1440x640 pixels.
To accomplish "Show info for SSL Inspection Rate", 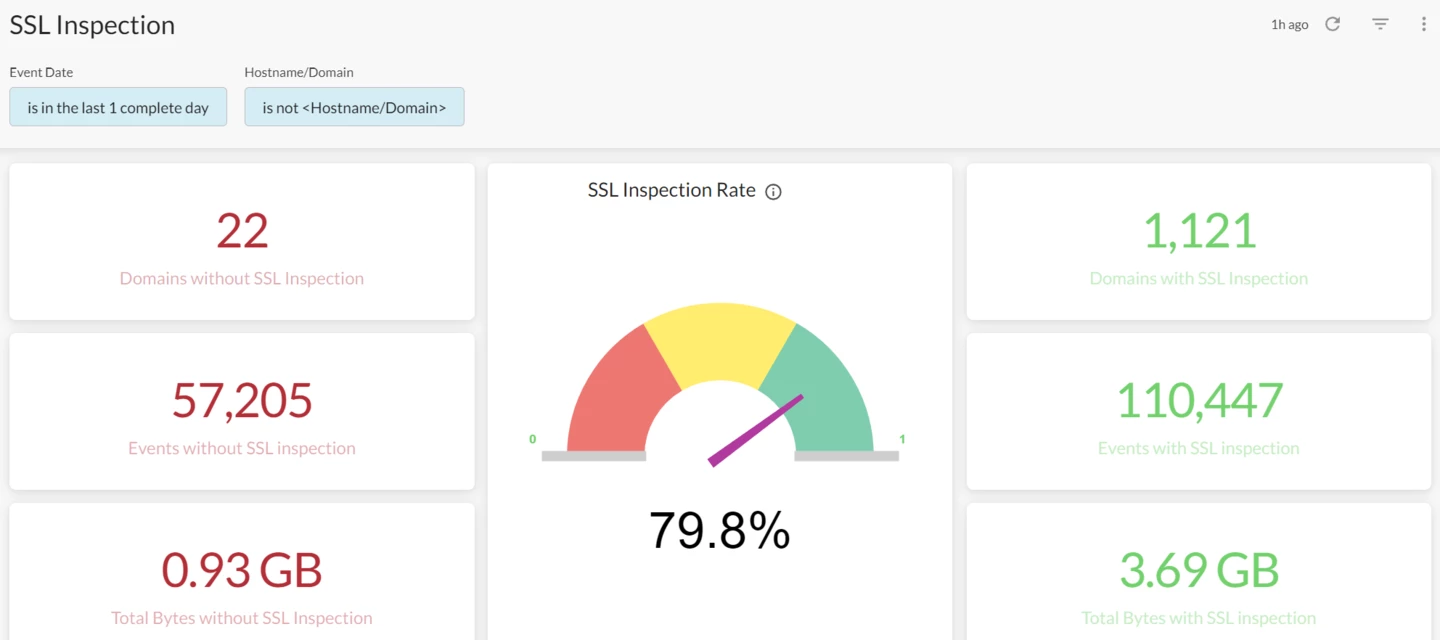I will (773, 192).
